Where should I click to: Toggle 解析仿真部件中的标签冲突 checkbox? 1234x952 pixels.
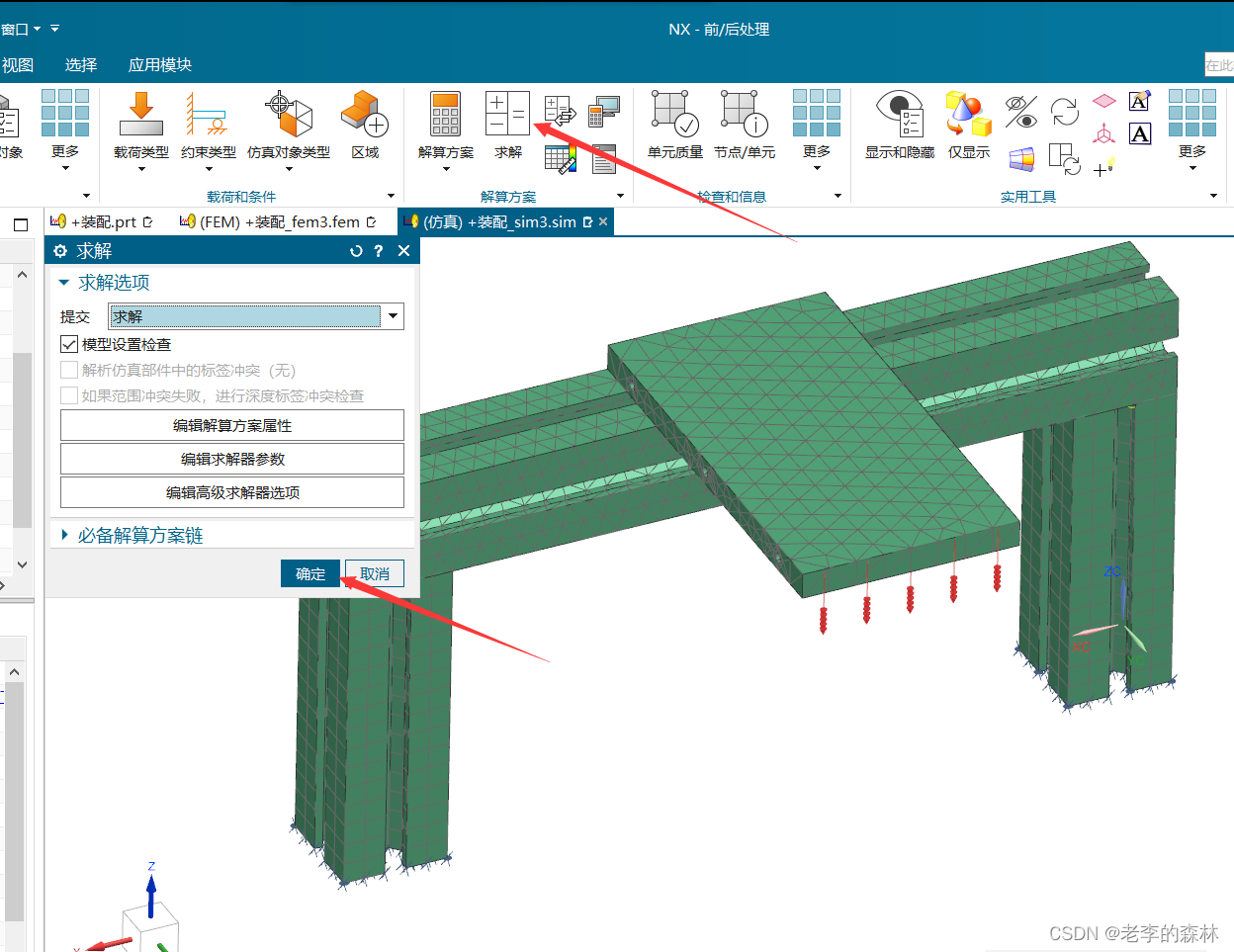click(x=69, y=370)
